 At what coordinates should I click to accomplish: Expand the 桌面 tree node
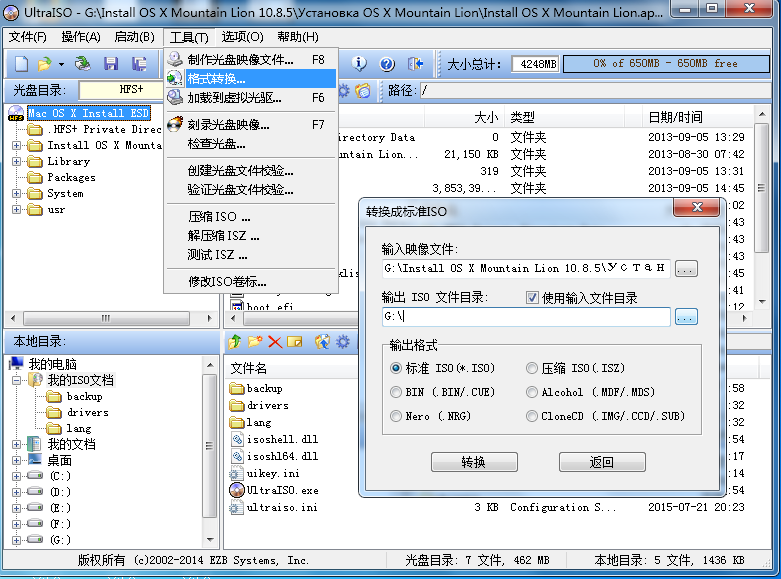coord(16,460)
